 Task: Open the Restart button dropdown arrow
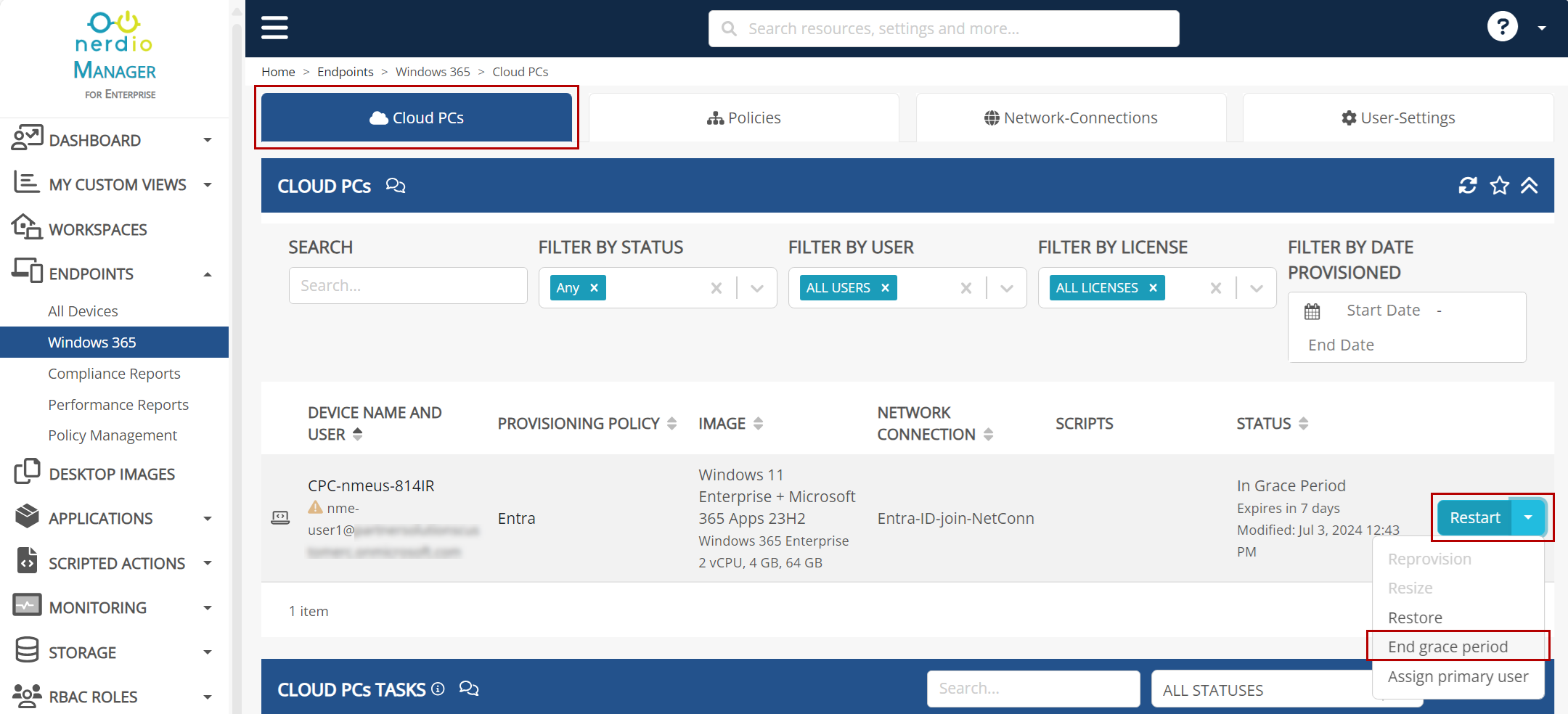pyautogui.click(x=1528, y=517)
